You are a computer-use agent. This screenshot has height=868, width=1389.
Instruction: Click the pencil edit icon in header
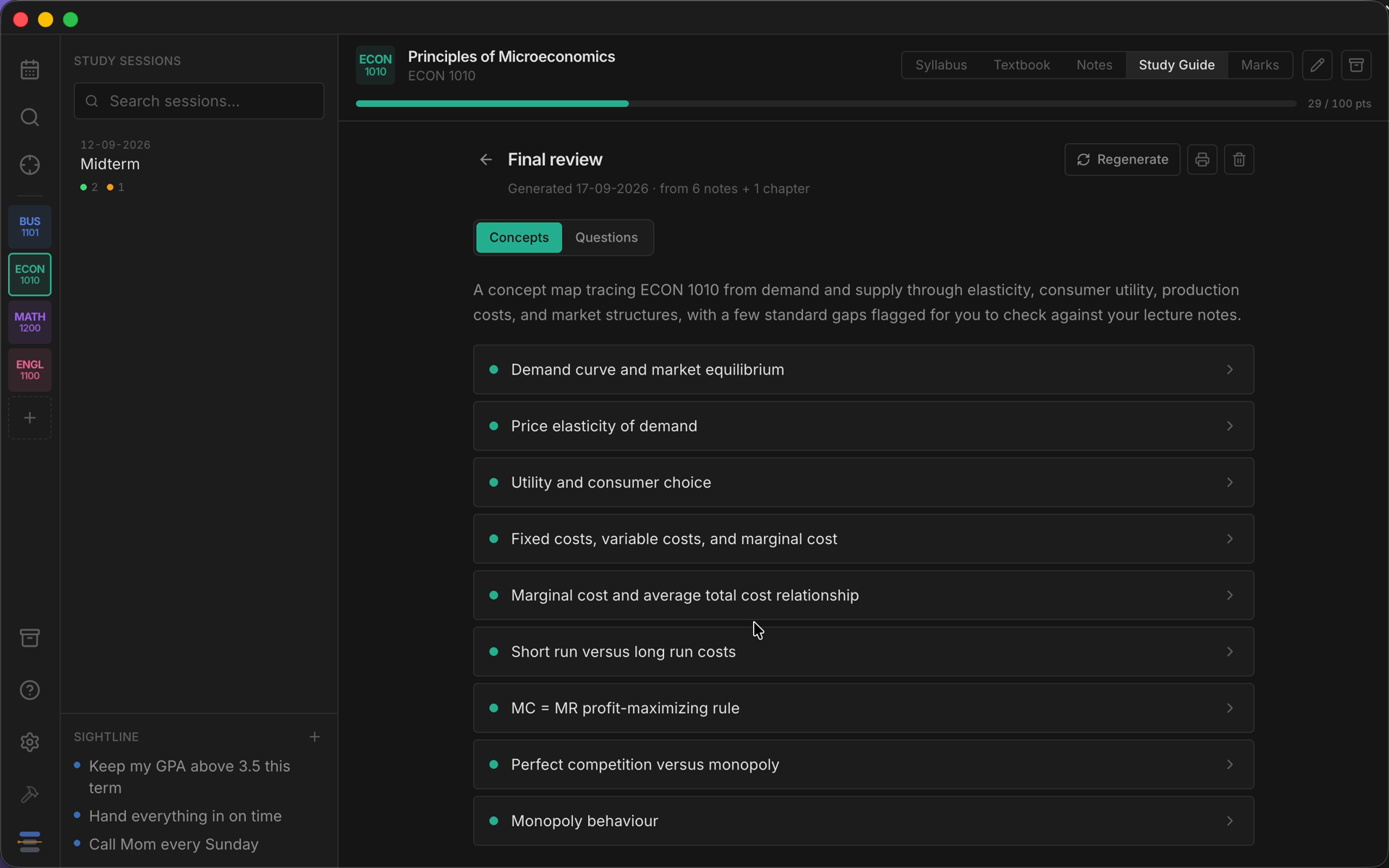tap(1317, 65)
